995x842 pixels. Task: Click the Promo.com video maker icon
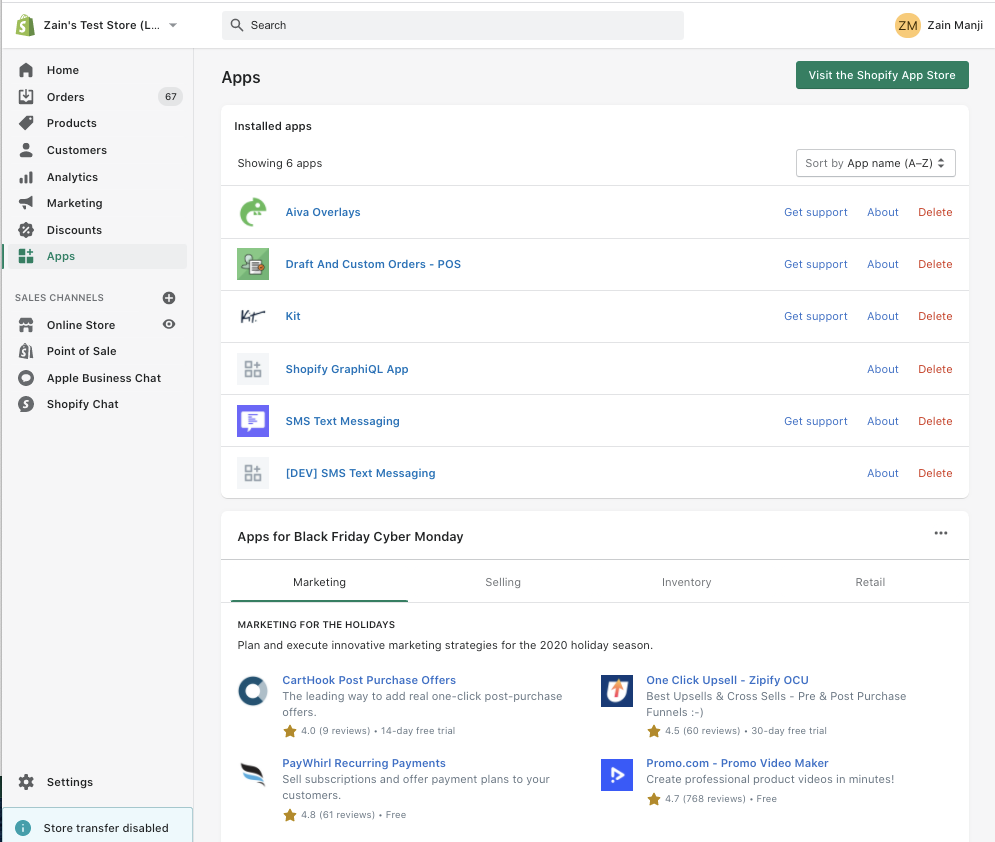click(617, 775)
